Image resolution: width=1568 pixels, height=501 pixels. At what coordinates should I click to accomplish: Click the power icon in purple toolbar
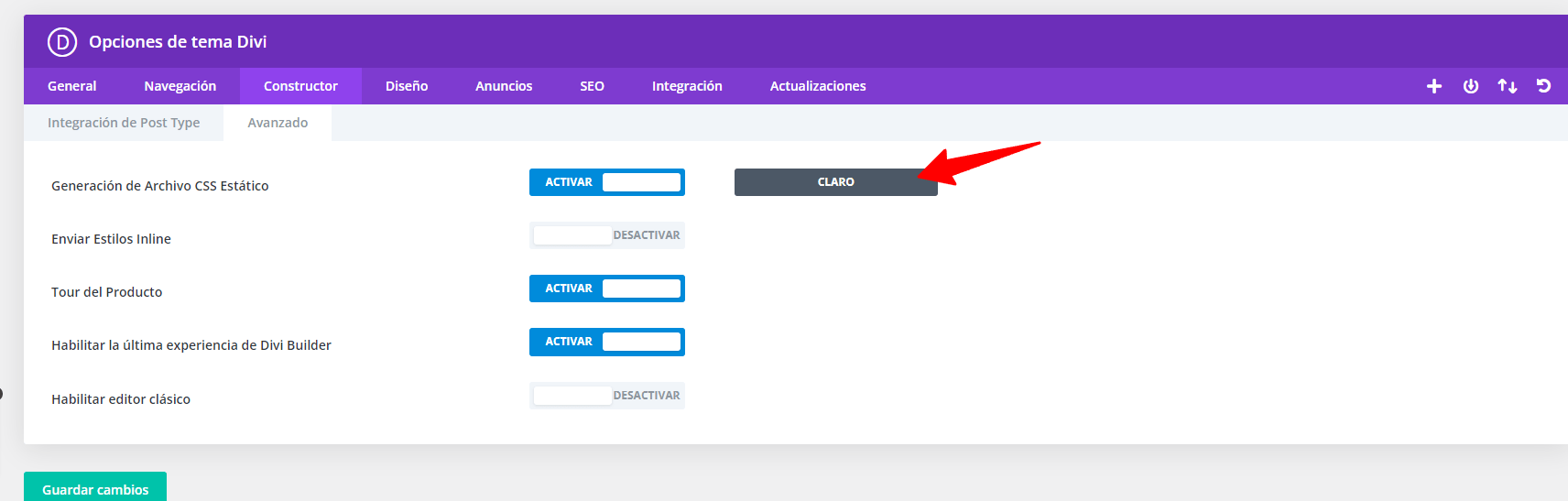[x=1471, y=86]
